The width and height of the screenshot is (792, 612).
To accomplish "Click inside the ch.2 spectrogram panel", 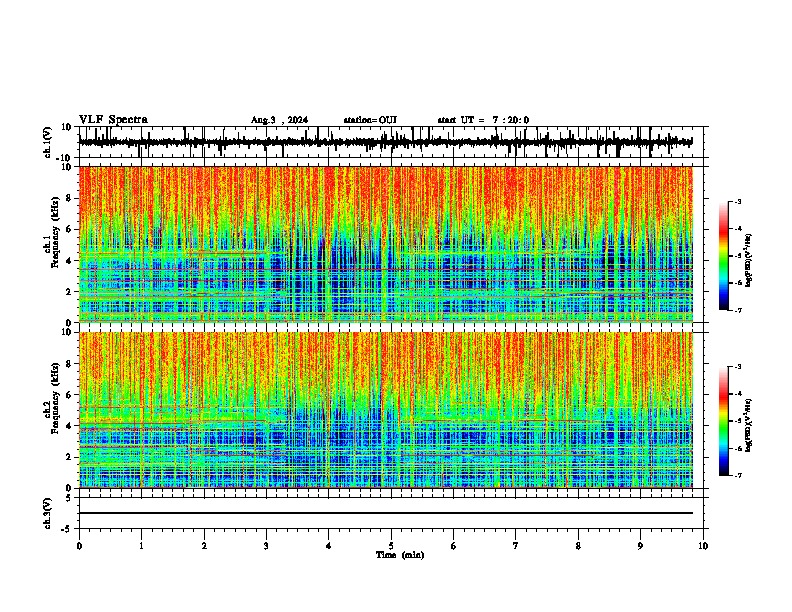I will [x=386, y=410].
